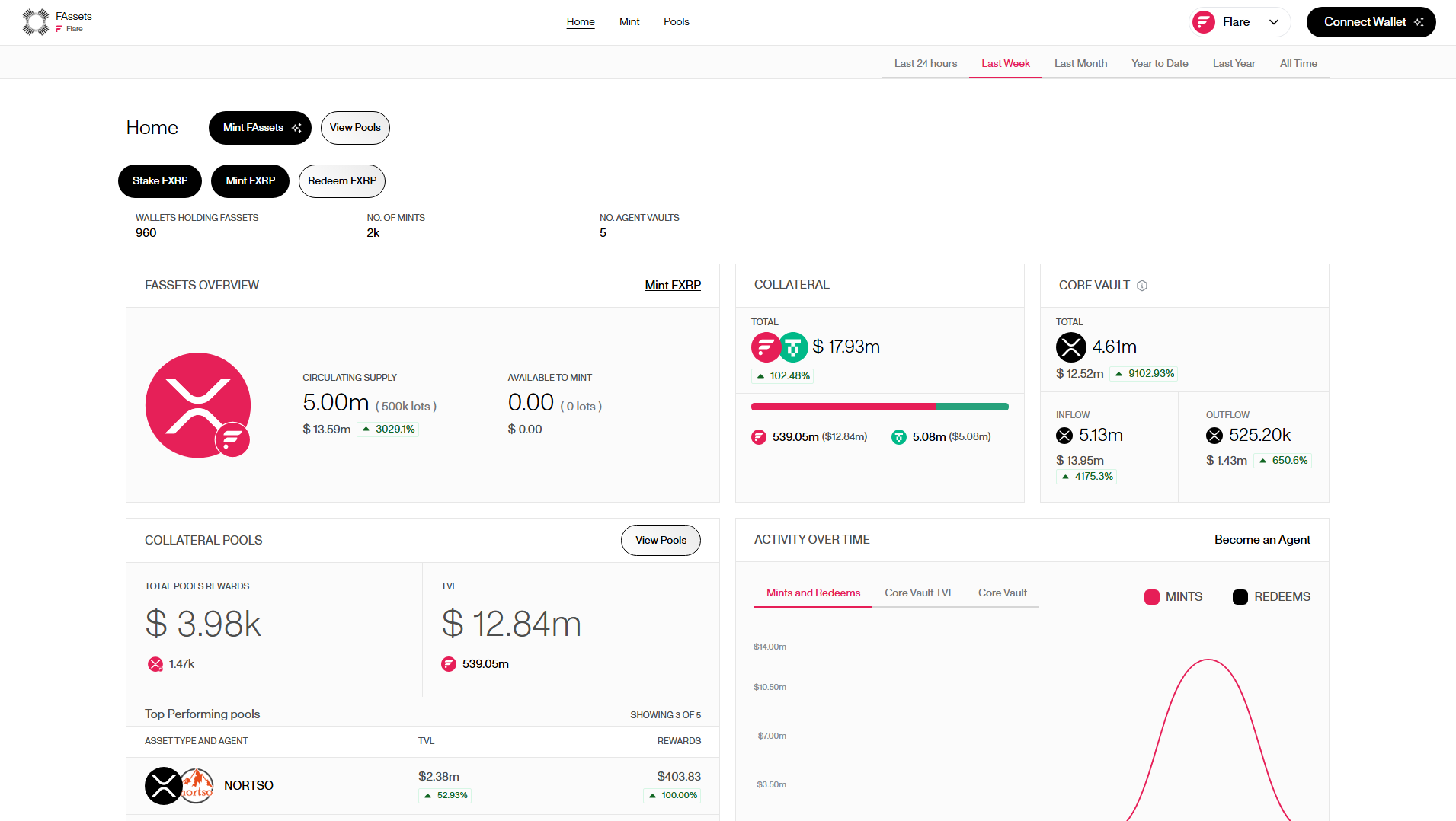Switch to the Core Vault chart tab

click(1003, 593)
